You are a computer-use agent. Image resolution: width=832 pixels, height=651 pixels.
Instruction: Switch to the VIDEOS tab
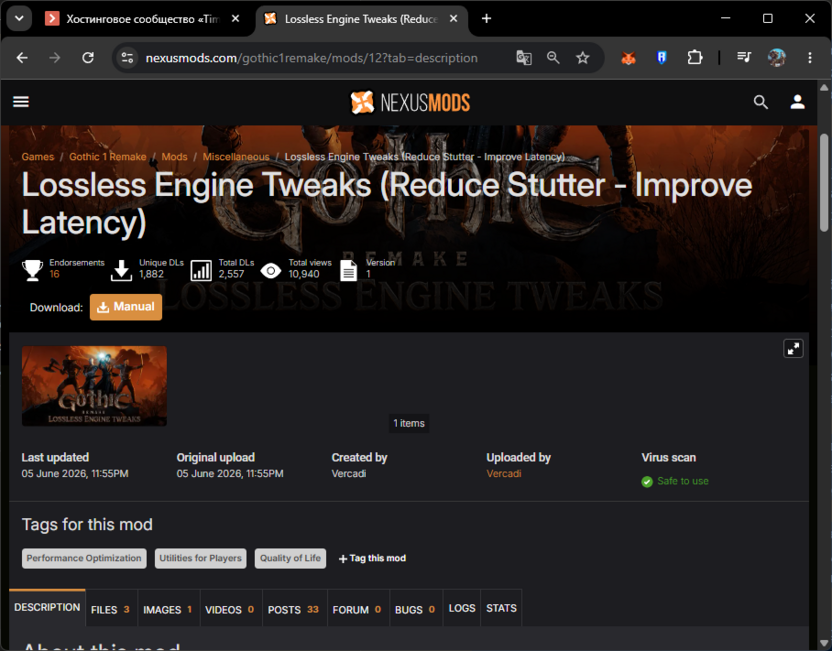click(x=230, y=609)
